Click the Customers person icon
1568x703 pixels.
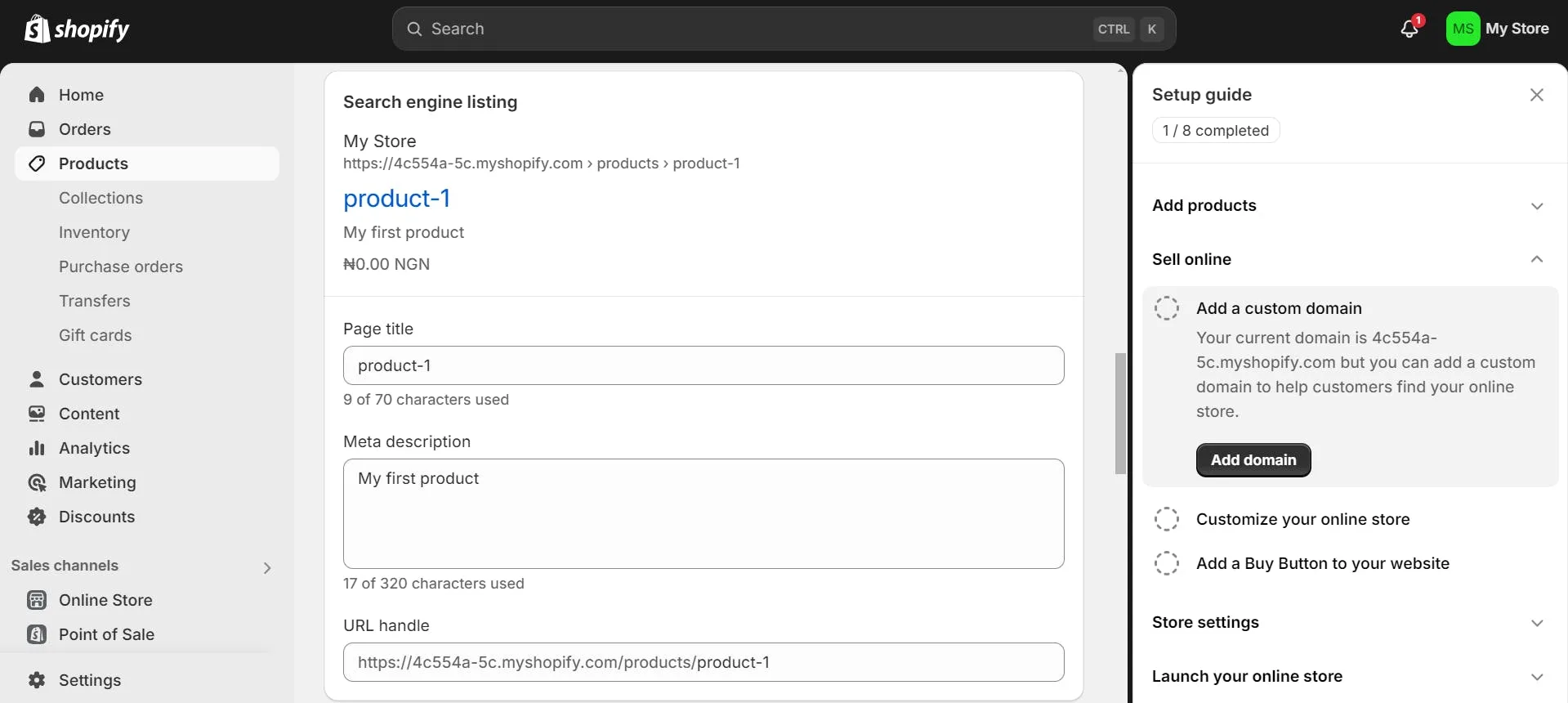click(x=37, y=379)
